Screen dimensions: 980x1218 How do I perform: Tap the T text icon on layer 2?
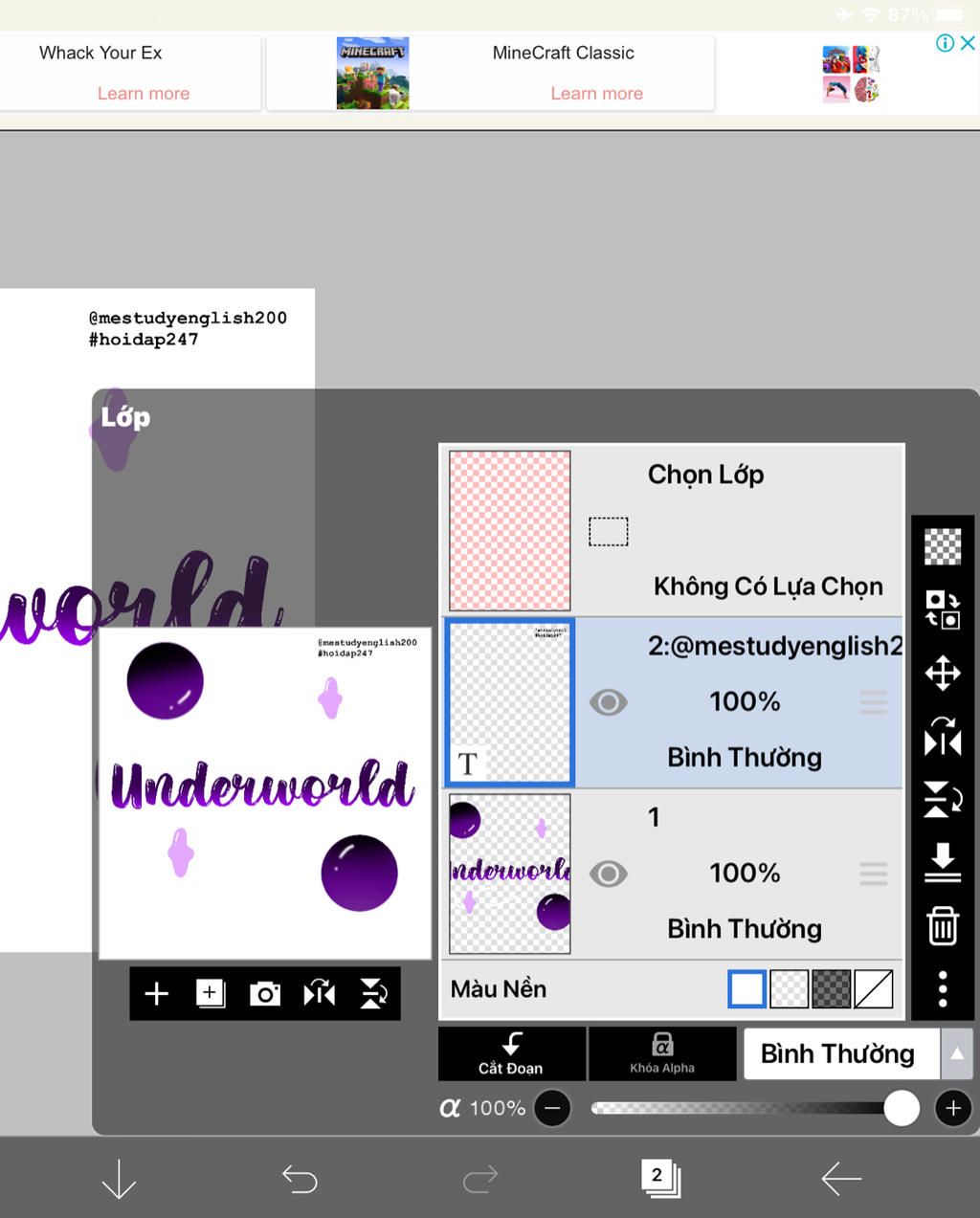point(467,764)
